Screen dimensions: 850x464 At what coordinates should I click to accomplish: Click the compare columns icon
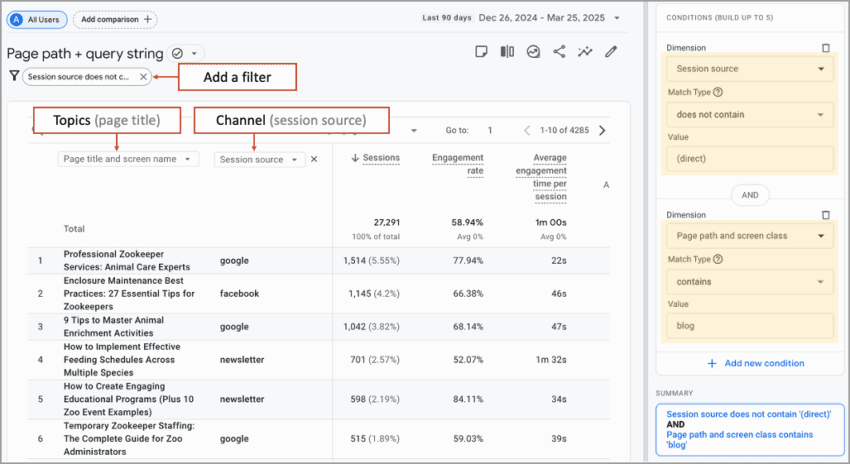coord(507,51)
